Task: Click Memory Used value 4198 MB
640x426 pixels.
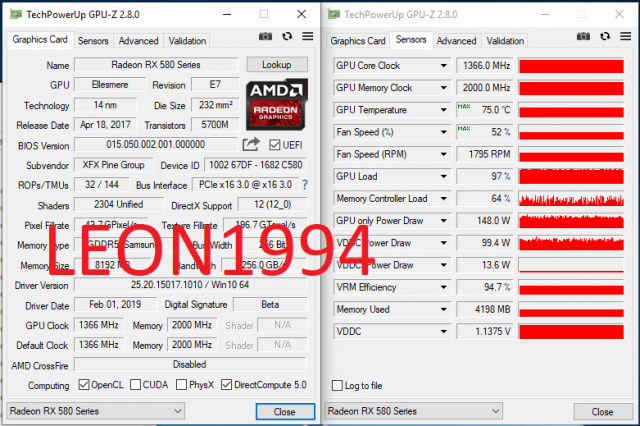Action: pos(484,309)
